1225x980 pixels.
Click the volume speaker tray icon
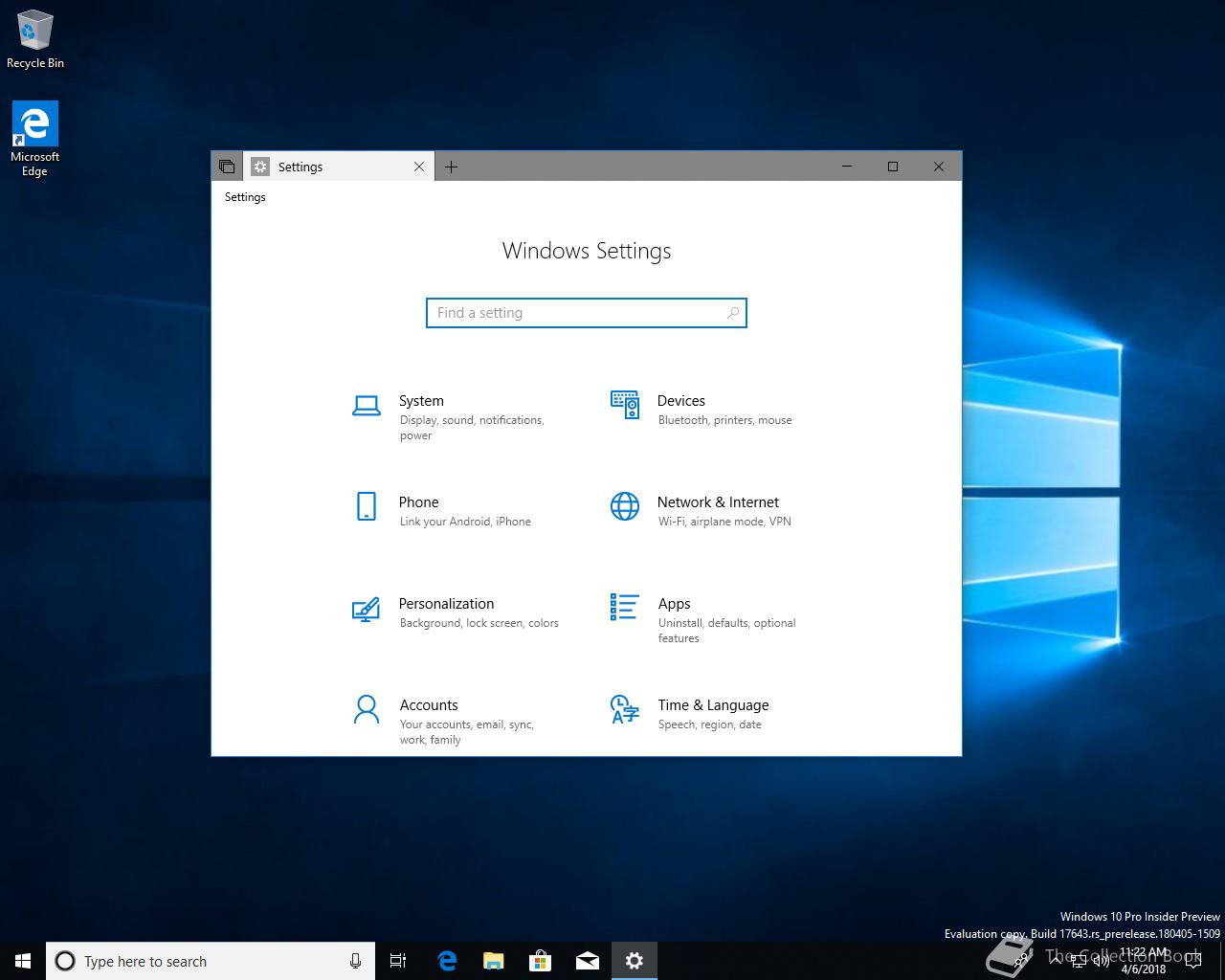(1101, 961)
